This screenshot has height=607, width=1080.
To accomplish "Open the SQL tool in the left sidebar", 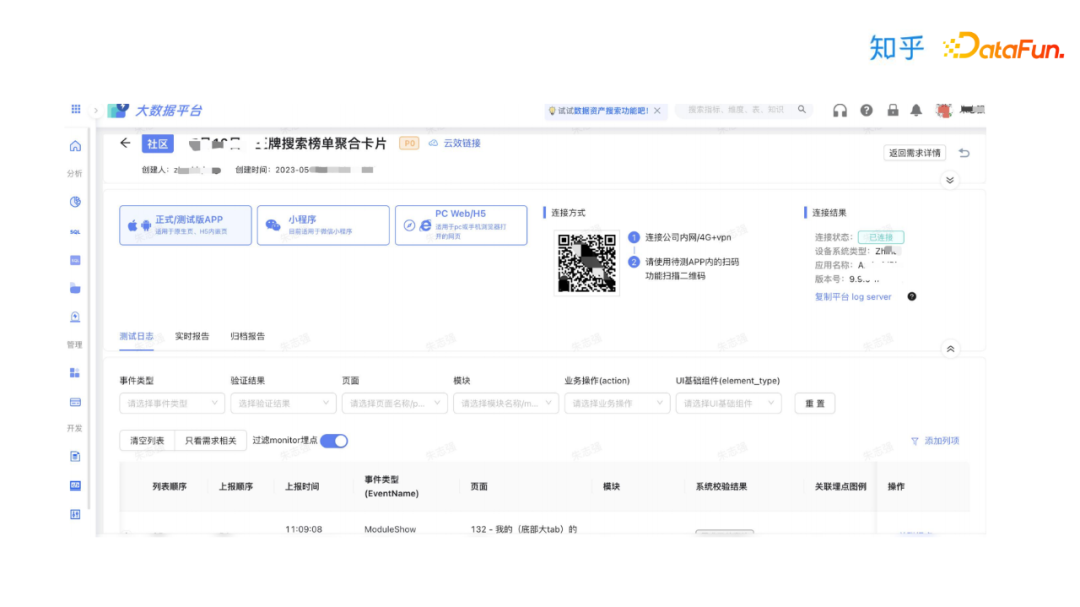I will point(75,232).
